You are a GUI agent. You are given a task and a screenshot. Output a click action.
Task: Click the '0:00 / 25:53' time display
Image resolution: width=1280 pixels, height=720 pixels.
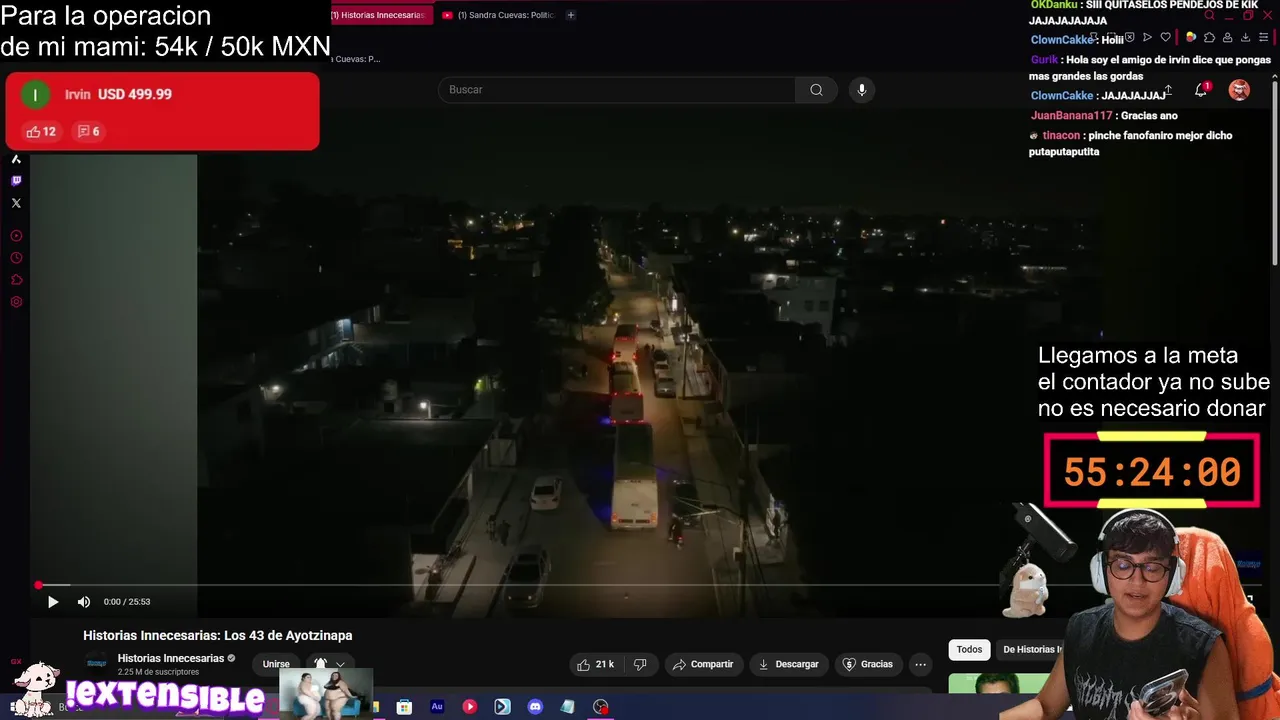(x=127, y=602)
